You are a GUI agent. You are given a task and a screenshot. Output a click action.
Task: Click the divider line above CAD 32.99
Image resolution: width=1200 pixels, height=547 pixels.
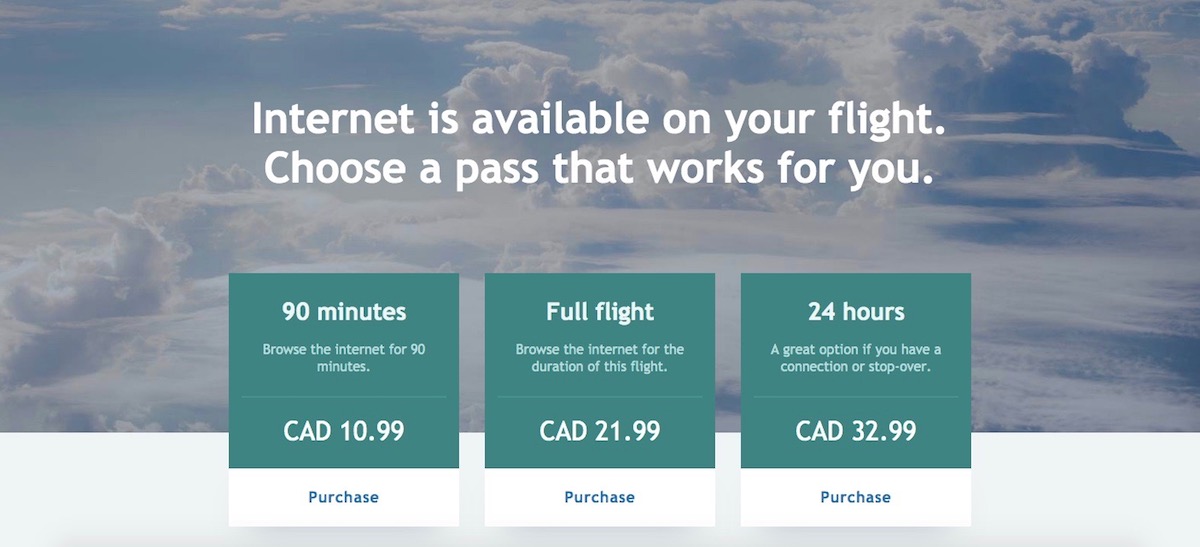(x=856, y=397)
